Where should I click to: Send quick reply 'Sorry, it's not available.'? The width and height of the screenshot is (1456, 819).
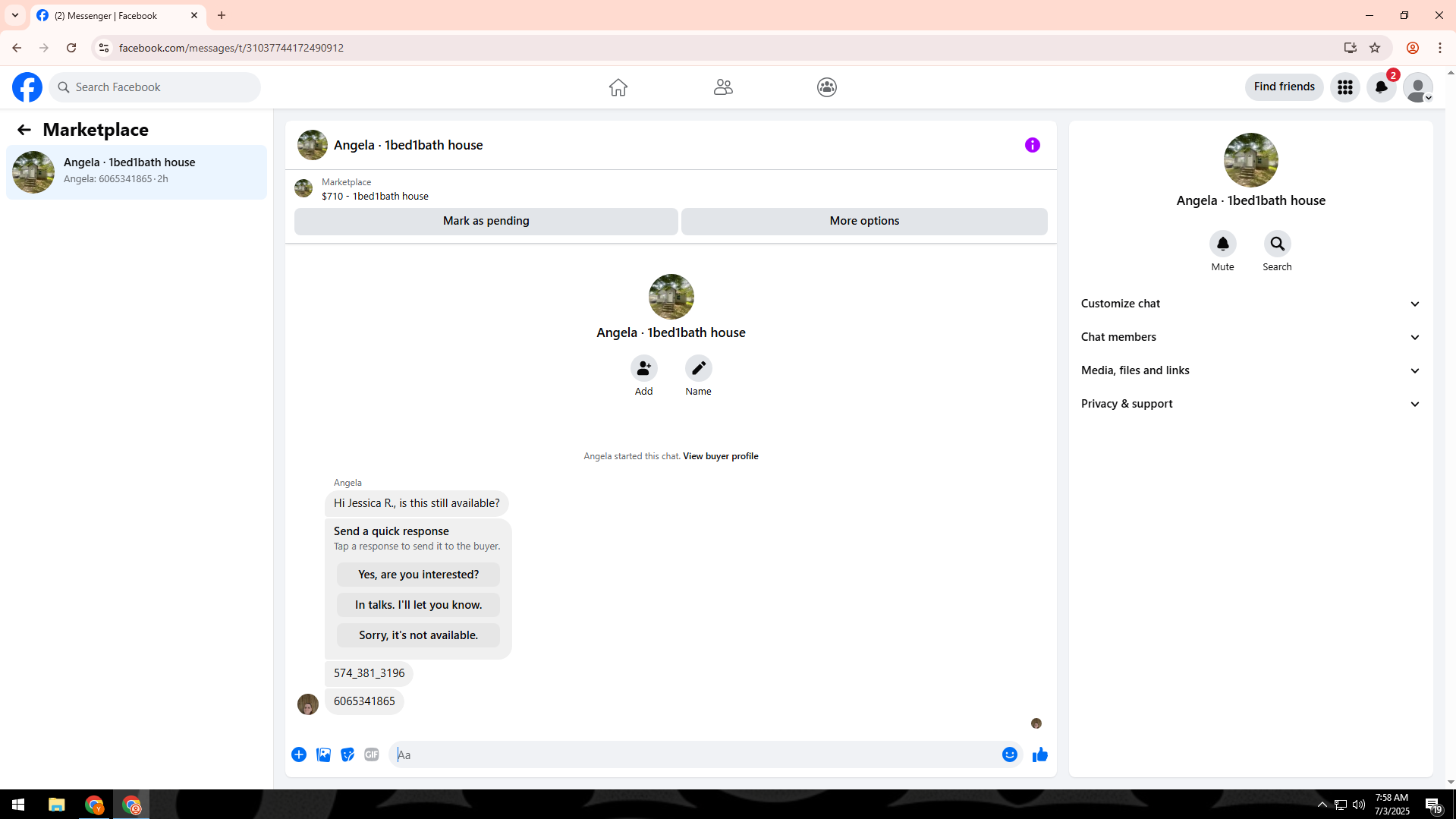(418, 635)
